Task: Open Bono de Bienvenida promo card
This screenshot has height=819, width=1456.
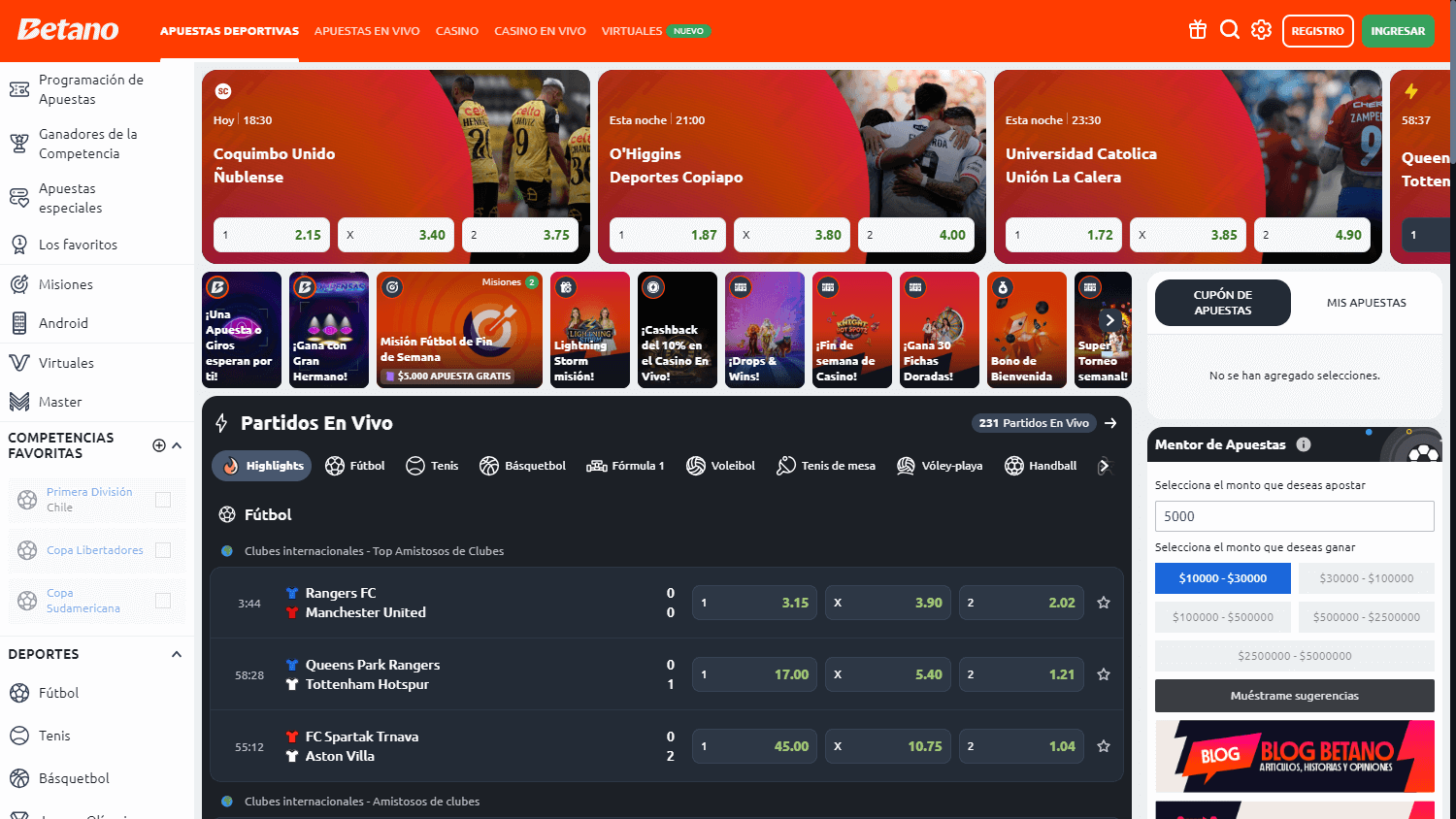Action: pos(1027,330)
